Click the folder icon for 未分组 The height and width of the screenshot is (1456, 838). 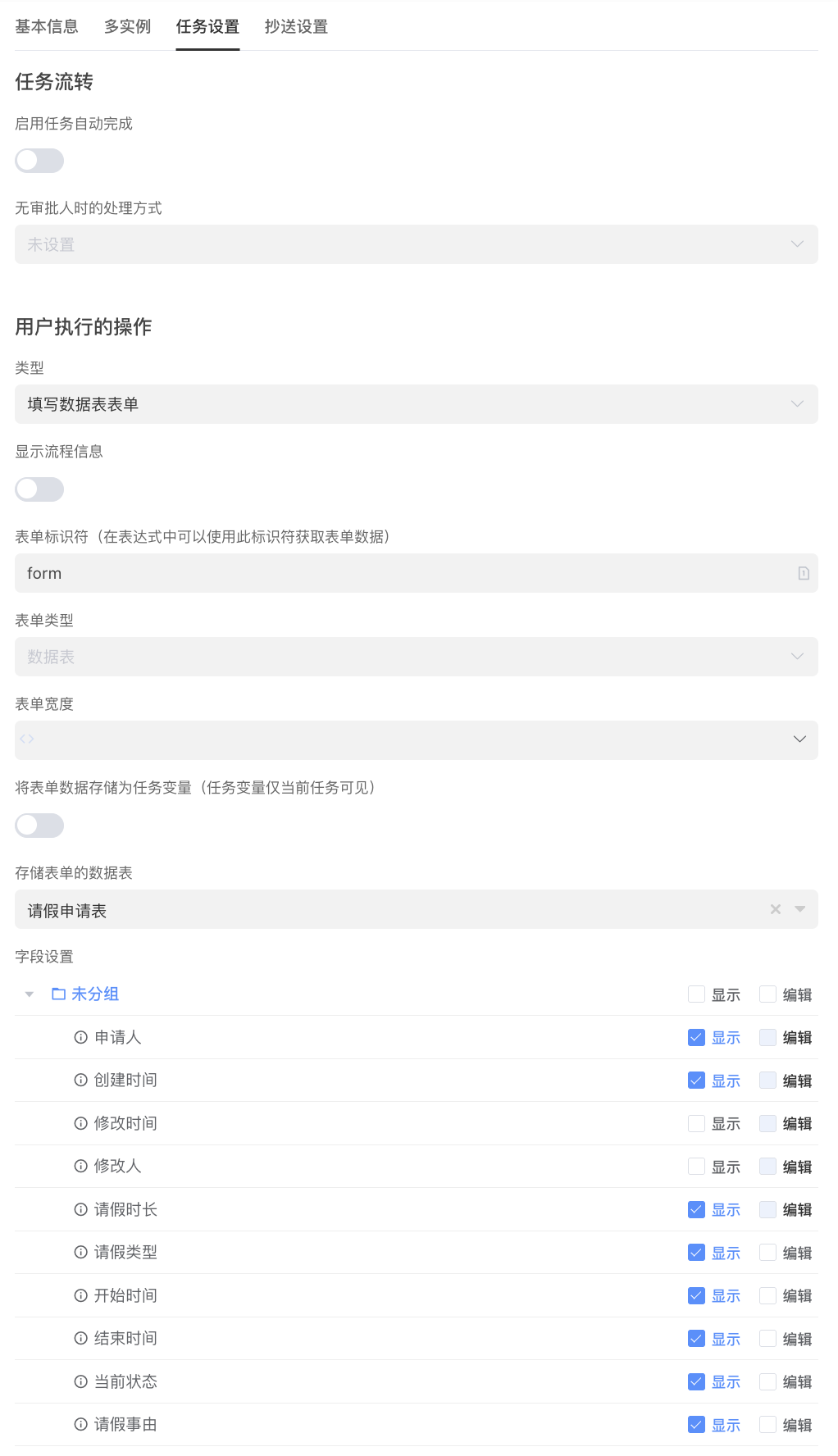(58, 994)
